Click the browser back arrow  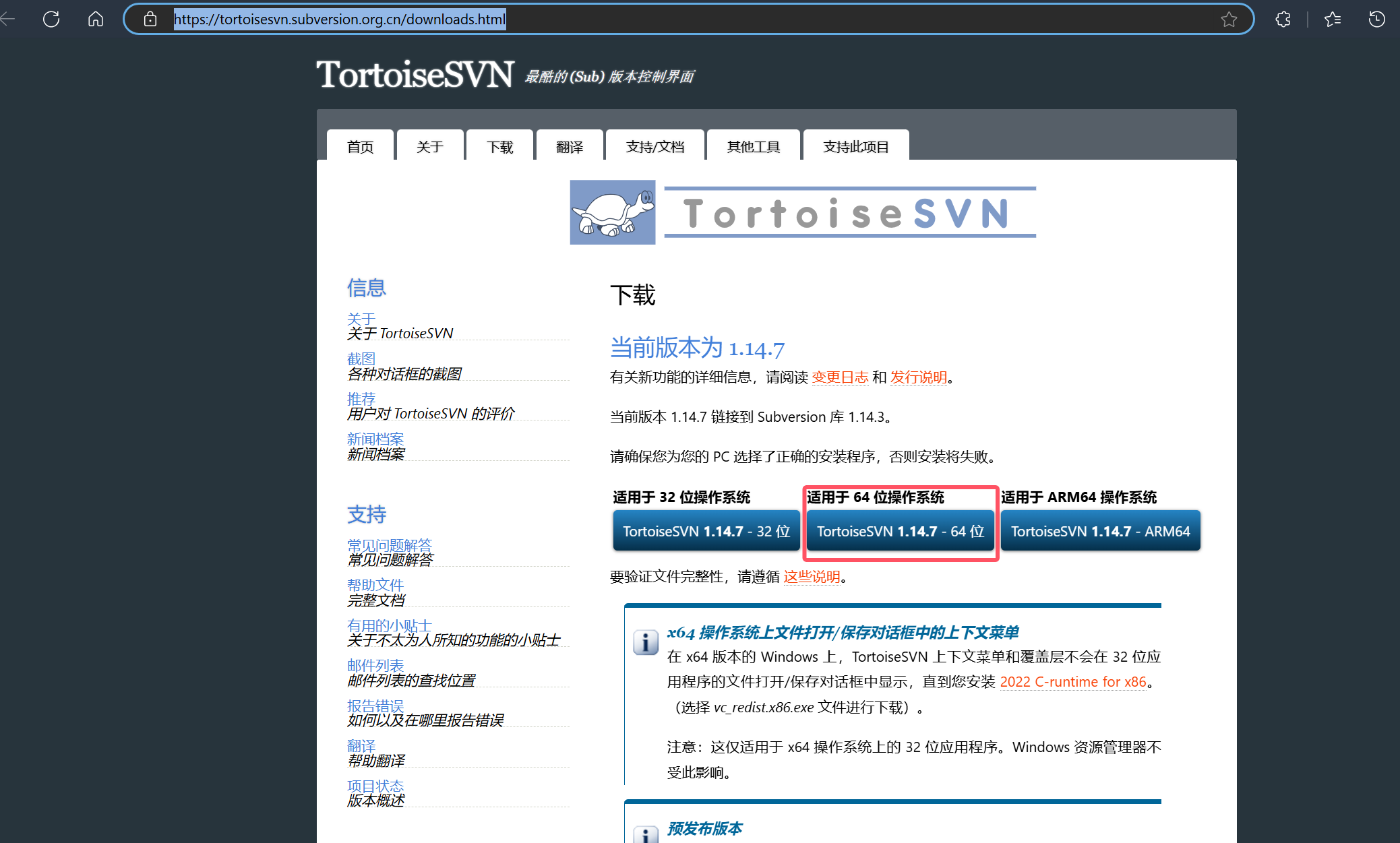[7, 19]
